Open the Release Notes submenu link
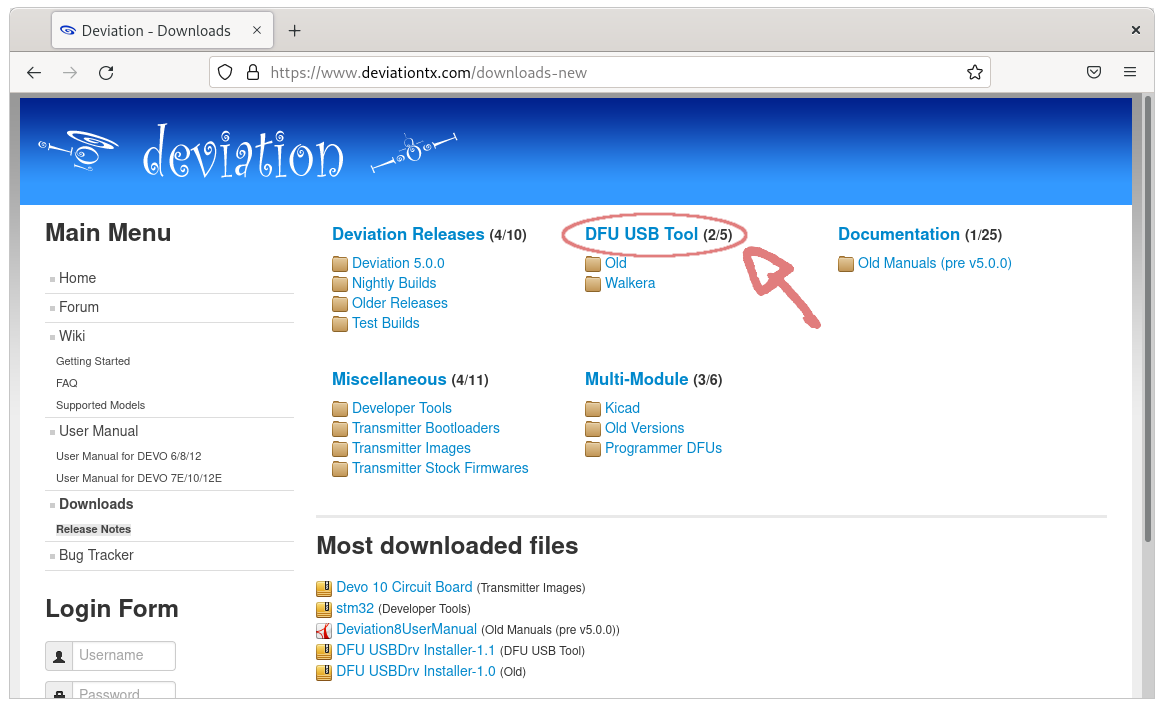Screen dimensions: 1164x708 click(94, 529)
